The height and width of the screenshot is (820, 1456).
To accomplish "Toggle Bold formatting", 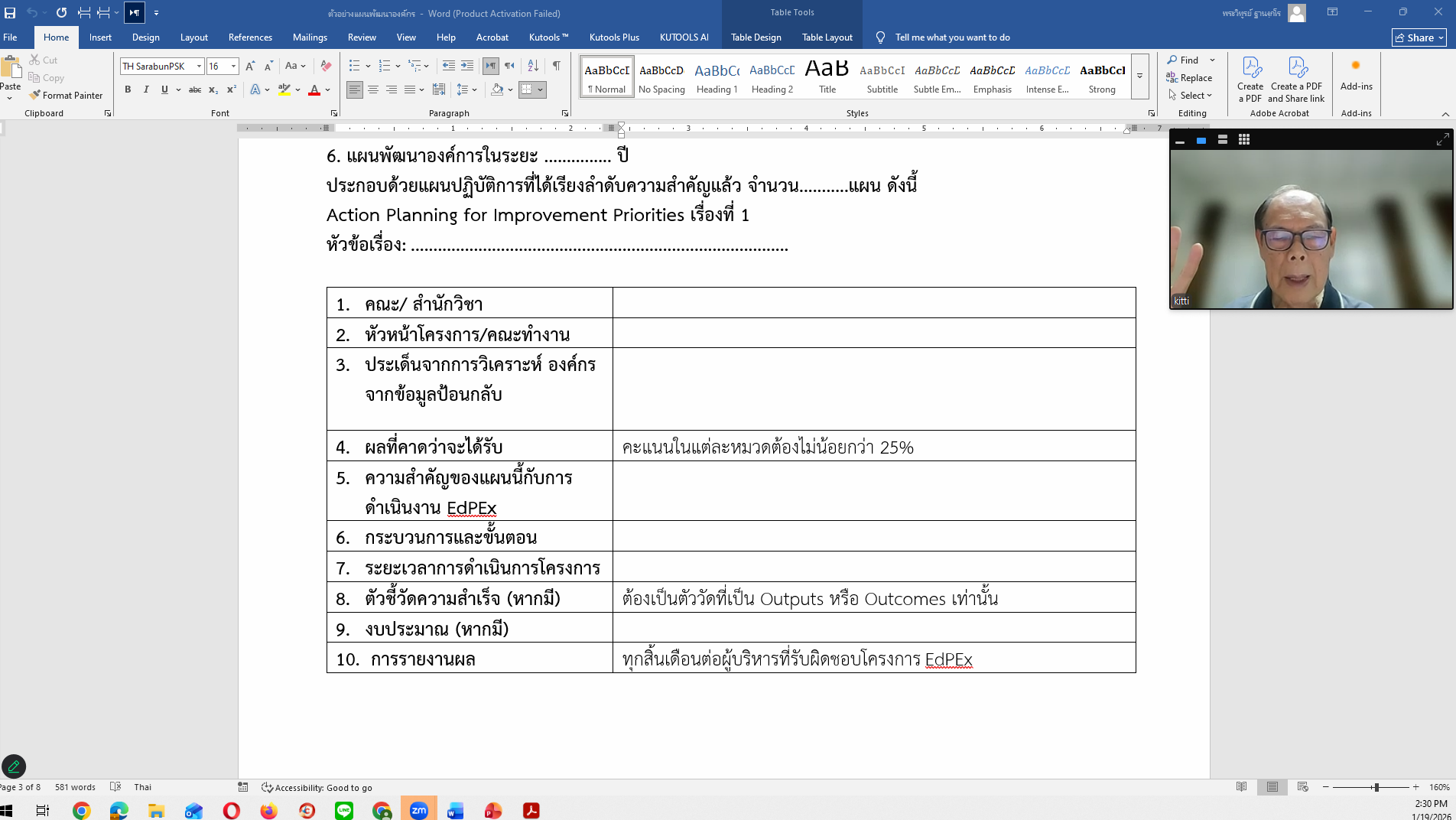I will [x=128, y=90].
